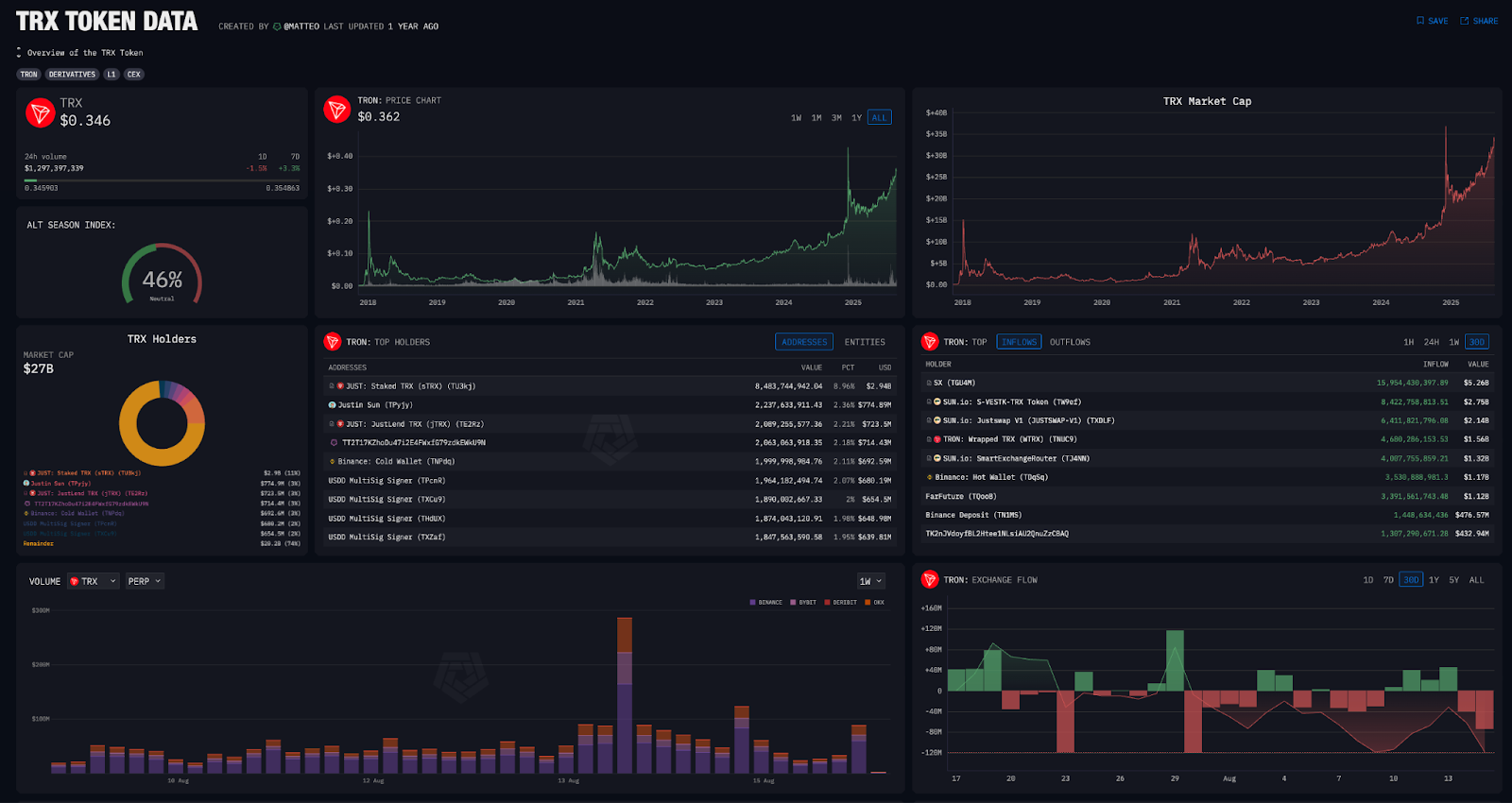Click the TRON logo beside TRX price
Viewport: 1512px width, 803px height.
pos(40,113)
